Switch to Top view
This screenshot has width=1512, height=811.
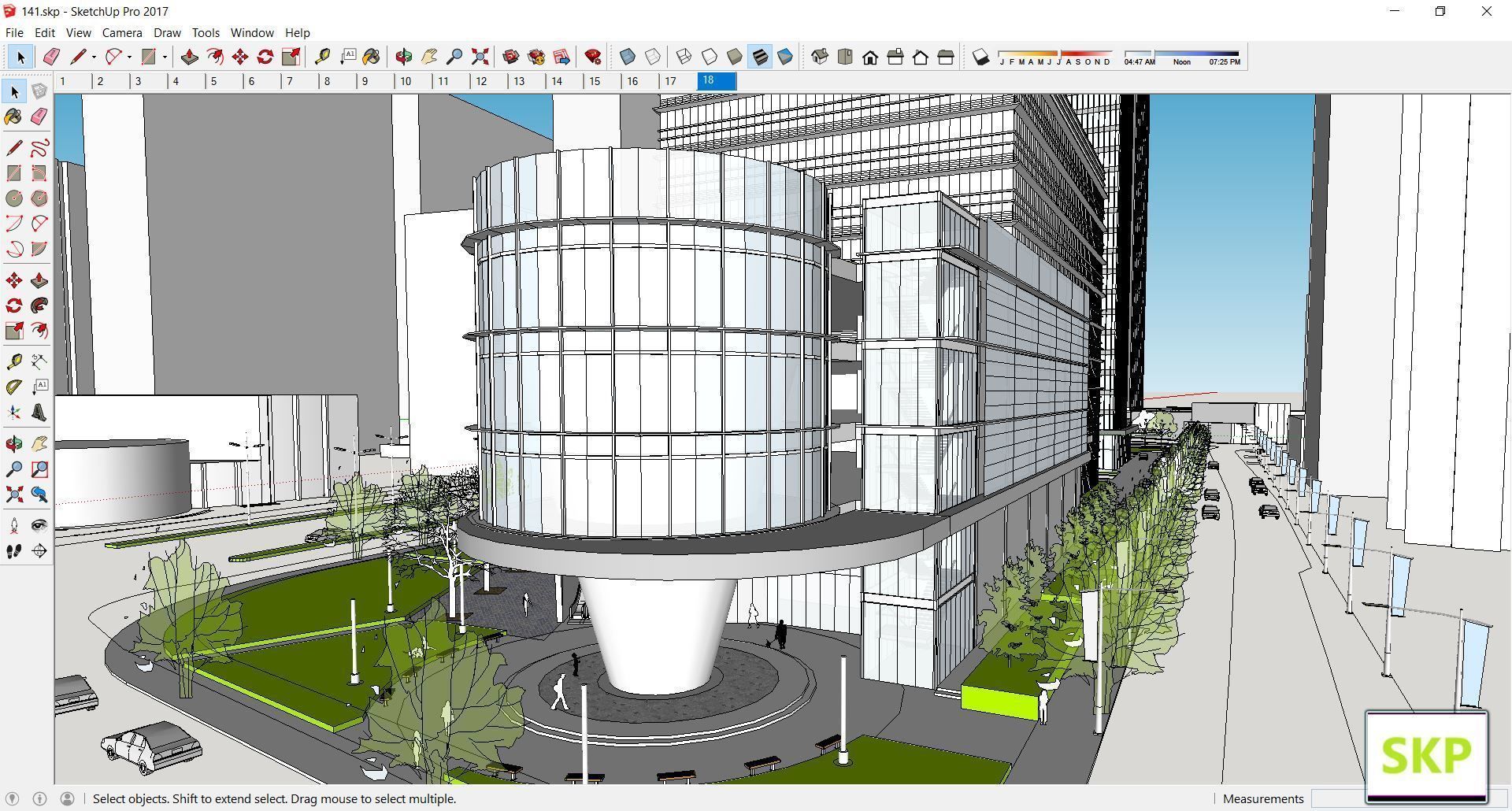point(845,57)
